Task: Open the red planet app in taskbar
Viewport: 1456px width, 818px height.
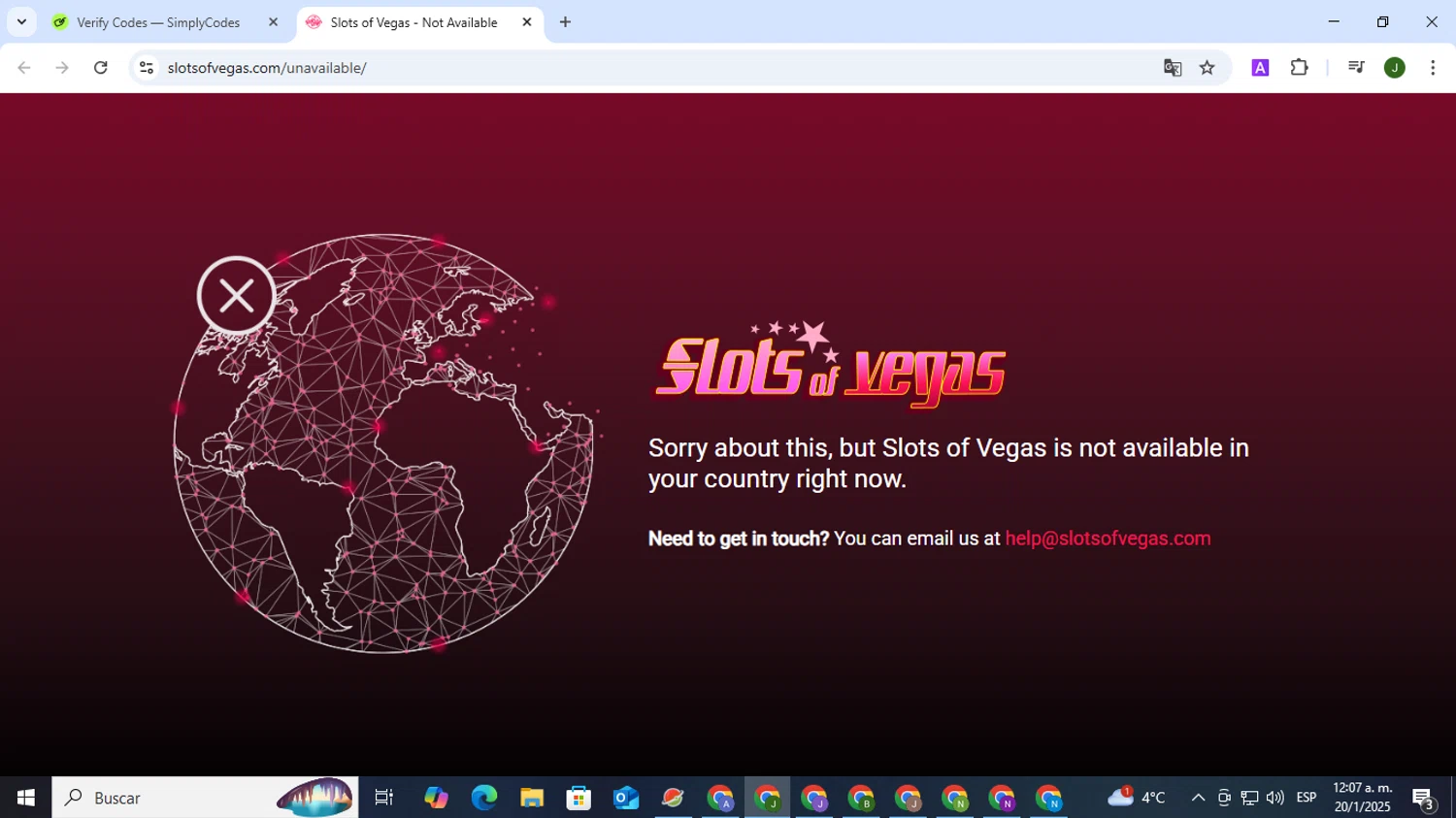Action: 673,798
